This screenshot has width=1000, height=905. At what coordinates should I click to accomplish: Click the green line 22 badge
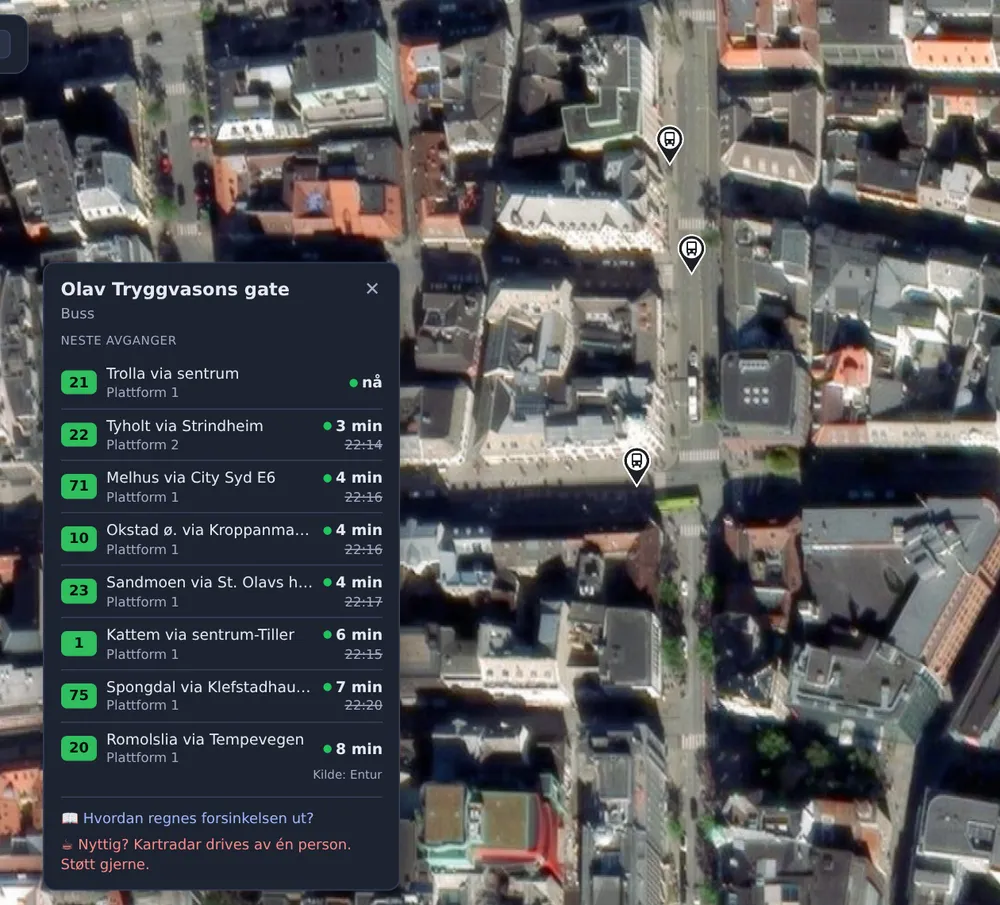(79, 434)
